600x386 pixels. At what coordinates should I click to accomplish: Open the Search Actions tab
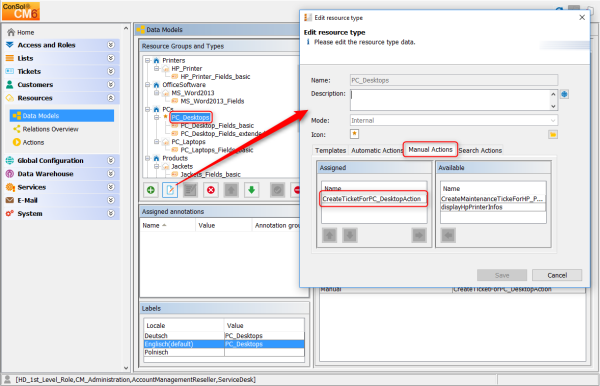pyautogui.click(x=480, y=150)
